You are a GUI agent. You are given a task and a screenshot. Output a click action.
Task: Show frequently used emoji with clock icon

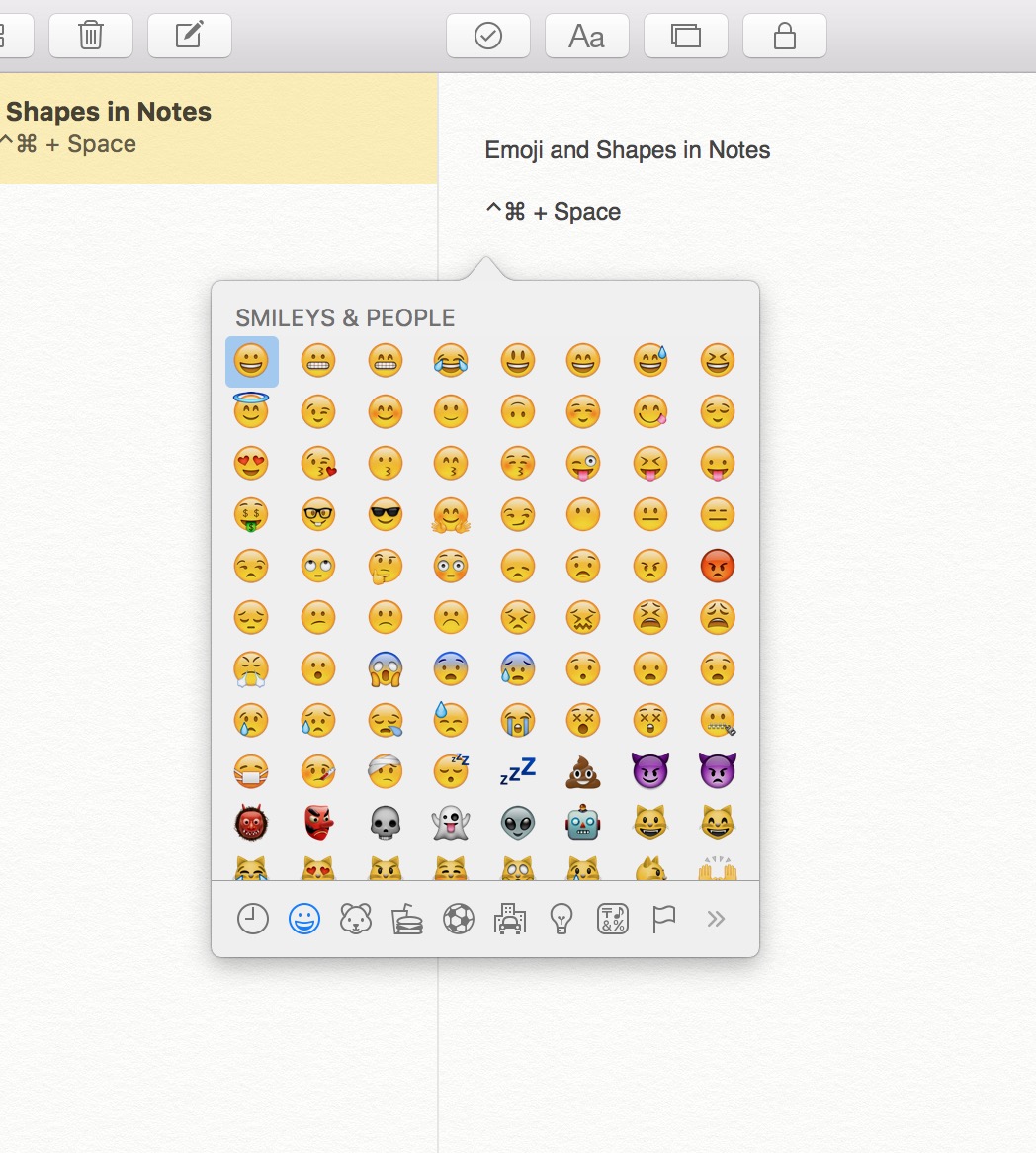(254, 918)
